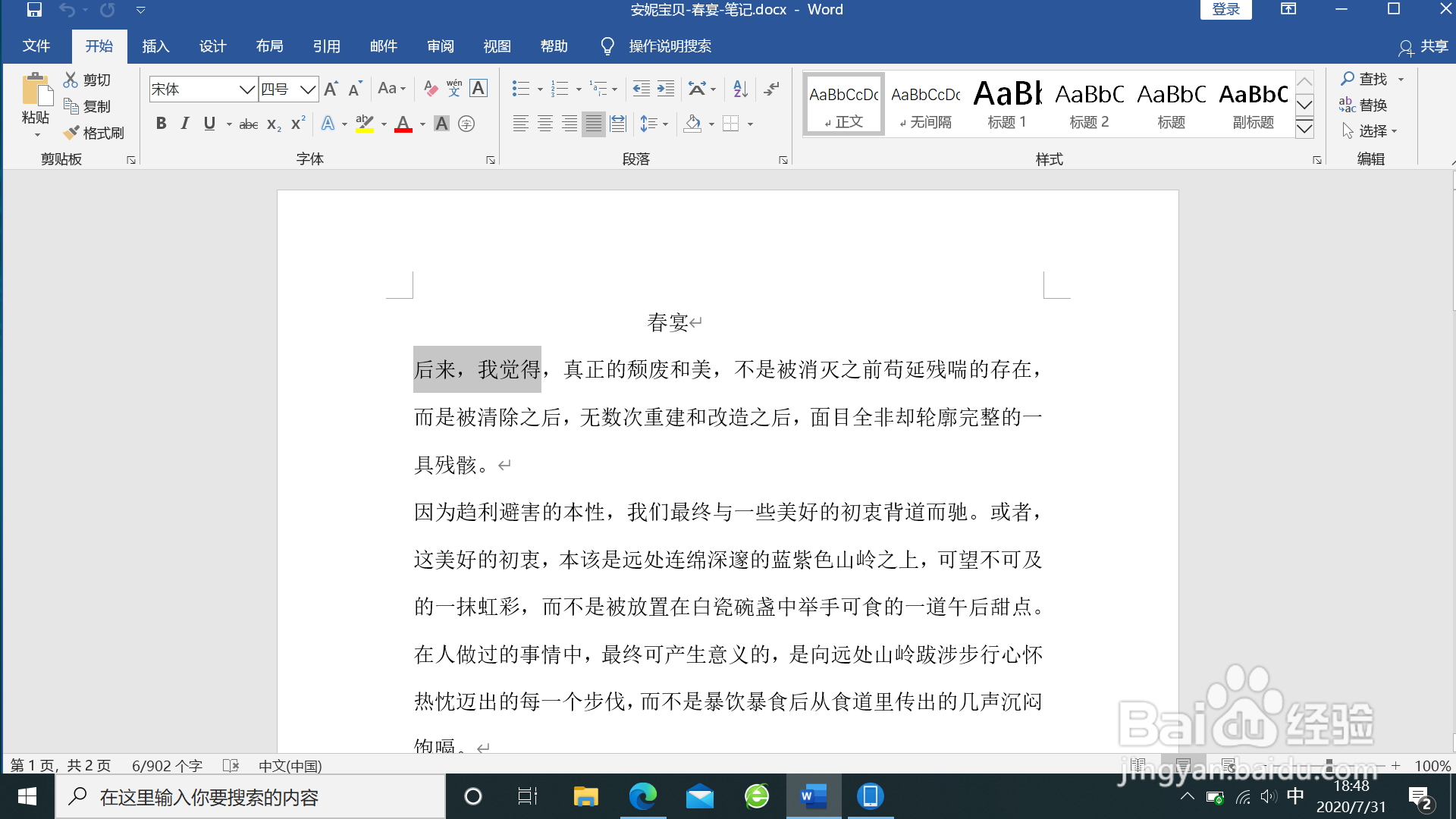Click the Character Border icon
Viewport: 1456px width, 819px height.
coord(479,89)
